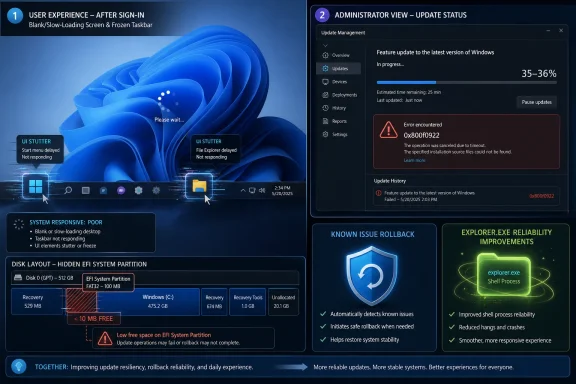The width and height of the screenshot is (576, 384).
Task: Select the Unallocated 20.1 GB block
Action: tap(283, 302)
